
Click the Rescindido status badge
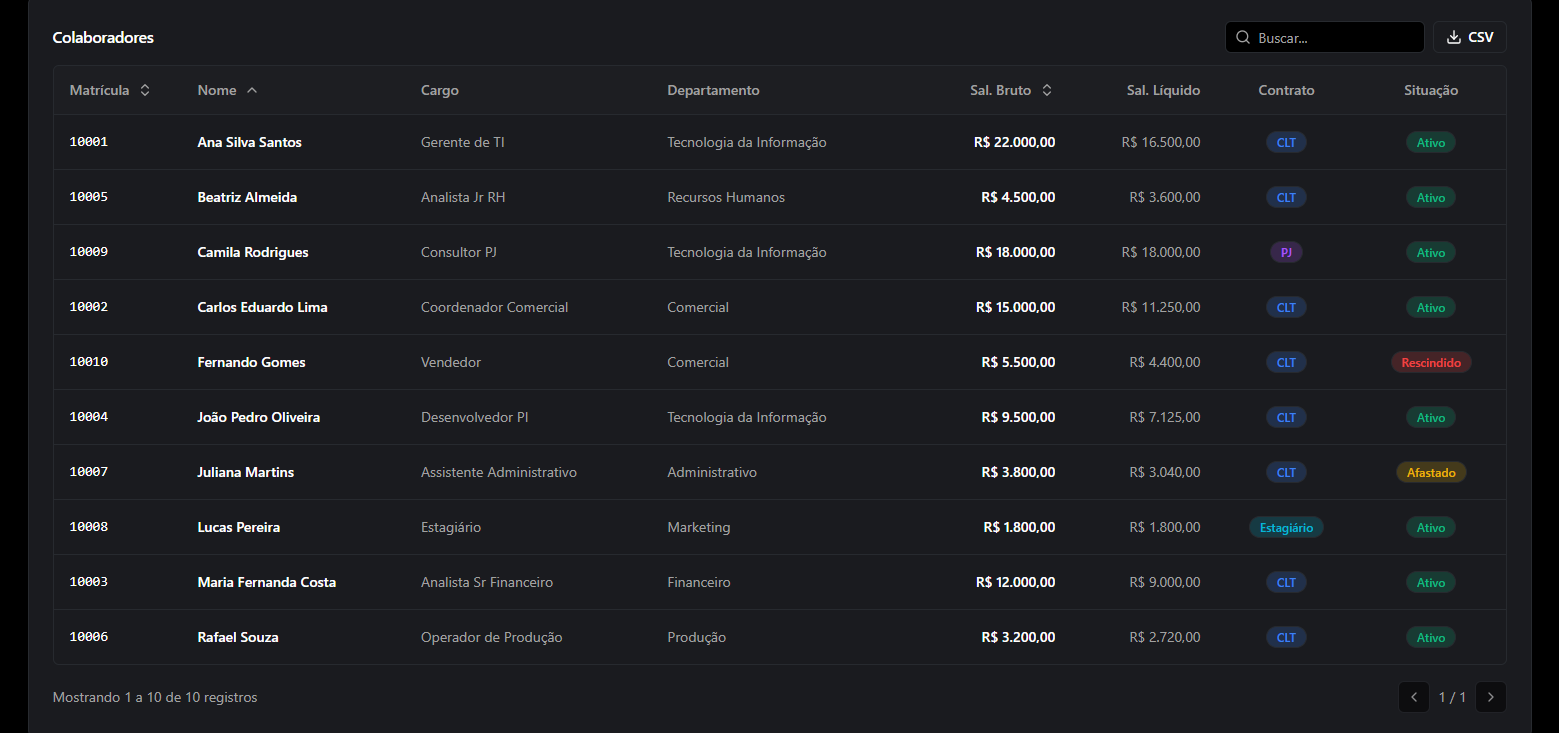point(1431,362)
